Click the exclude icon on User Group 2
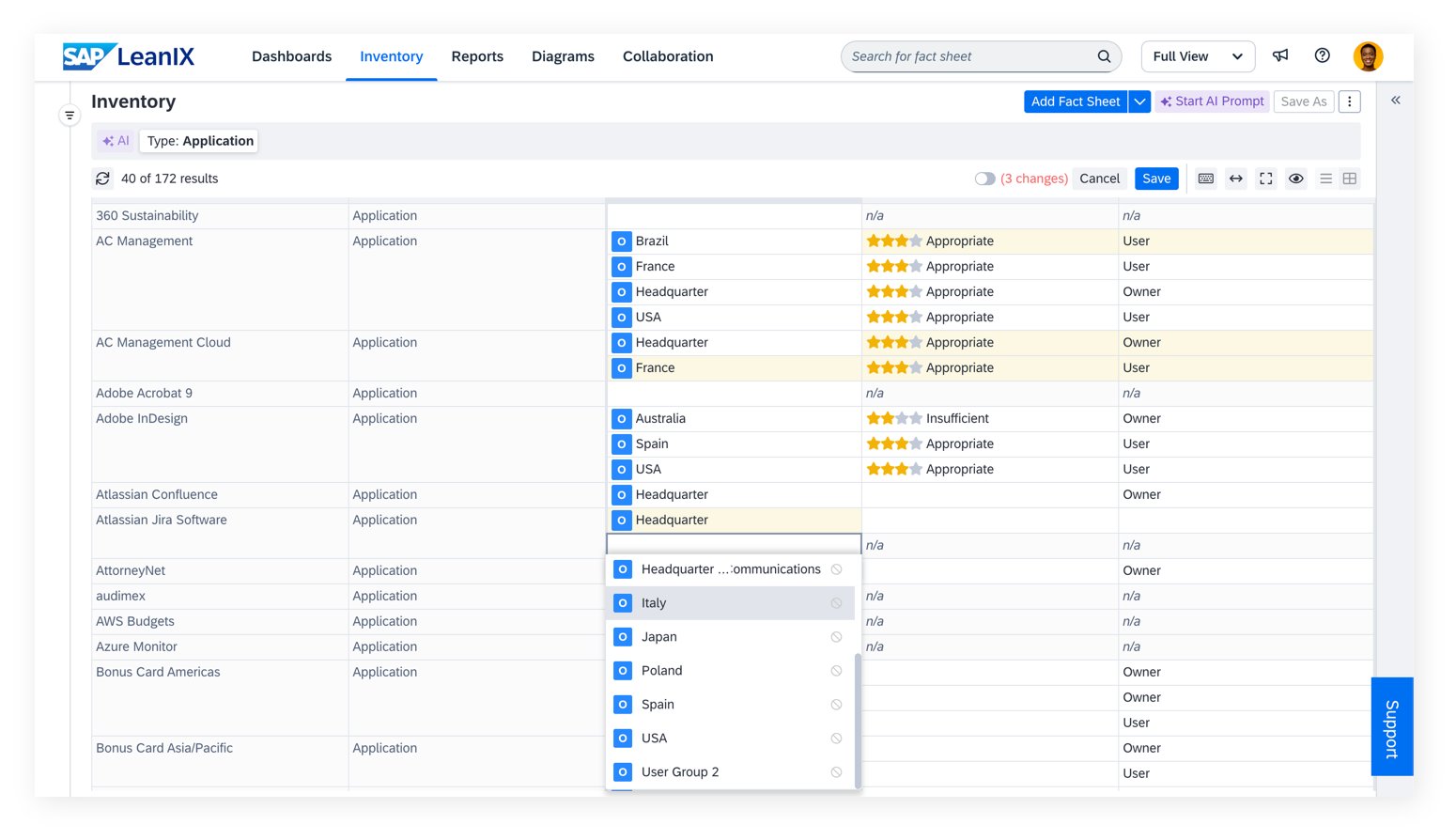The width and height of the screenshot is (1456, 840). tap(836, 772)
